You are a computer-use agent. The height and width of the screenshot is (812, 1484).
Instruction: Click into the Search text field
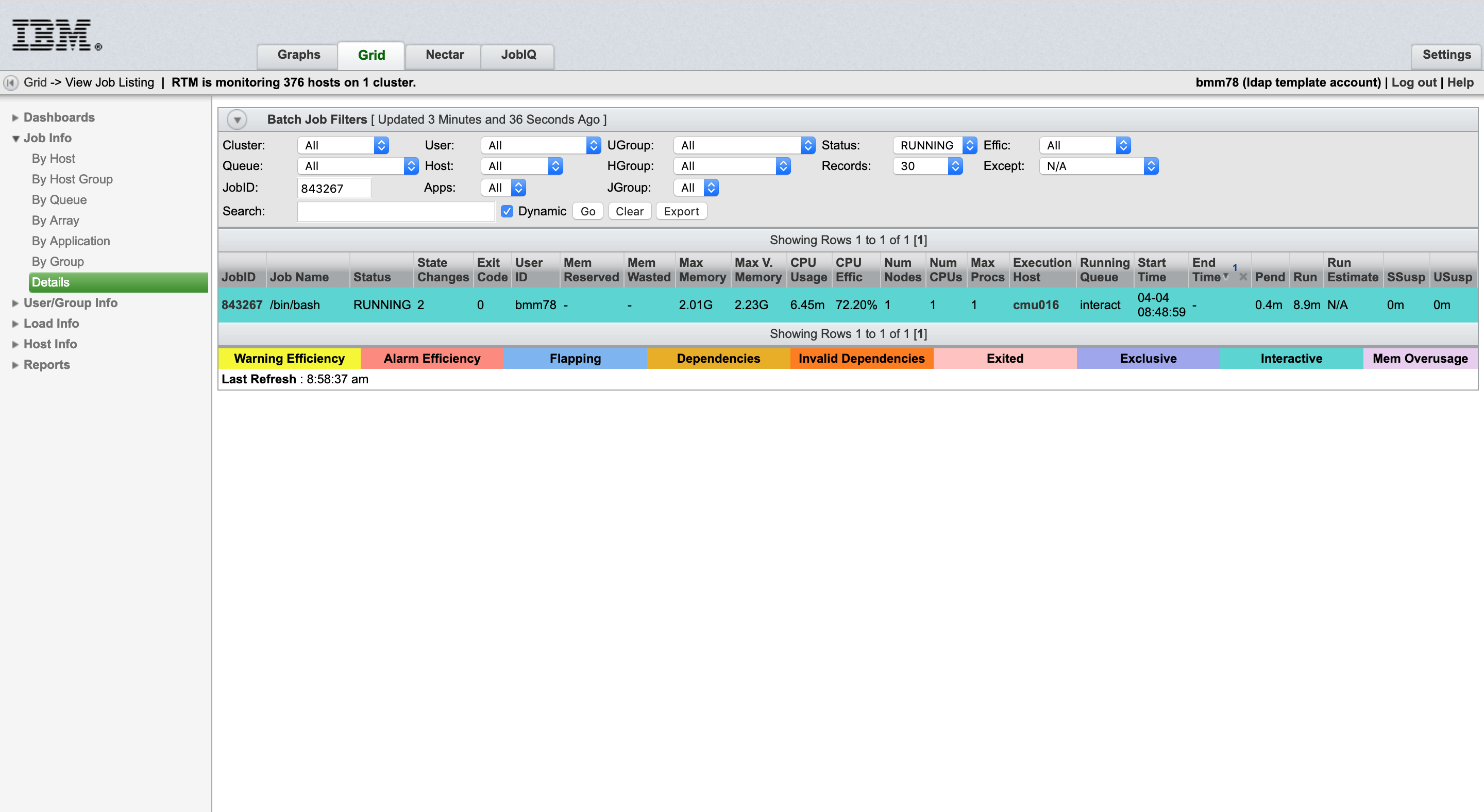click(396, 211)
